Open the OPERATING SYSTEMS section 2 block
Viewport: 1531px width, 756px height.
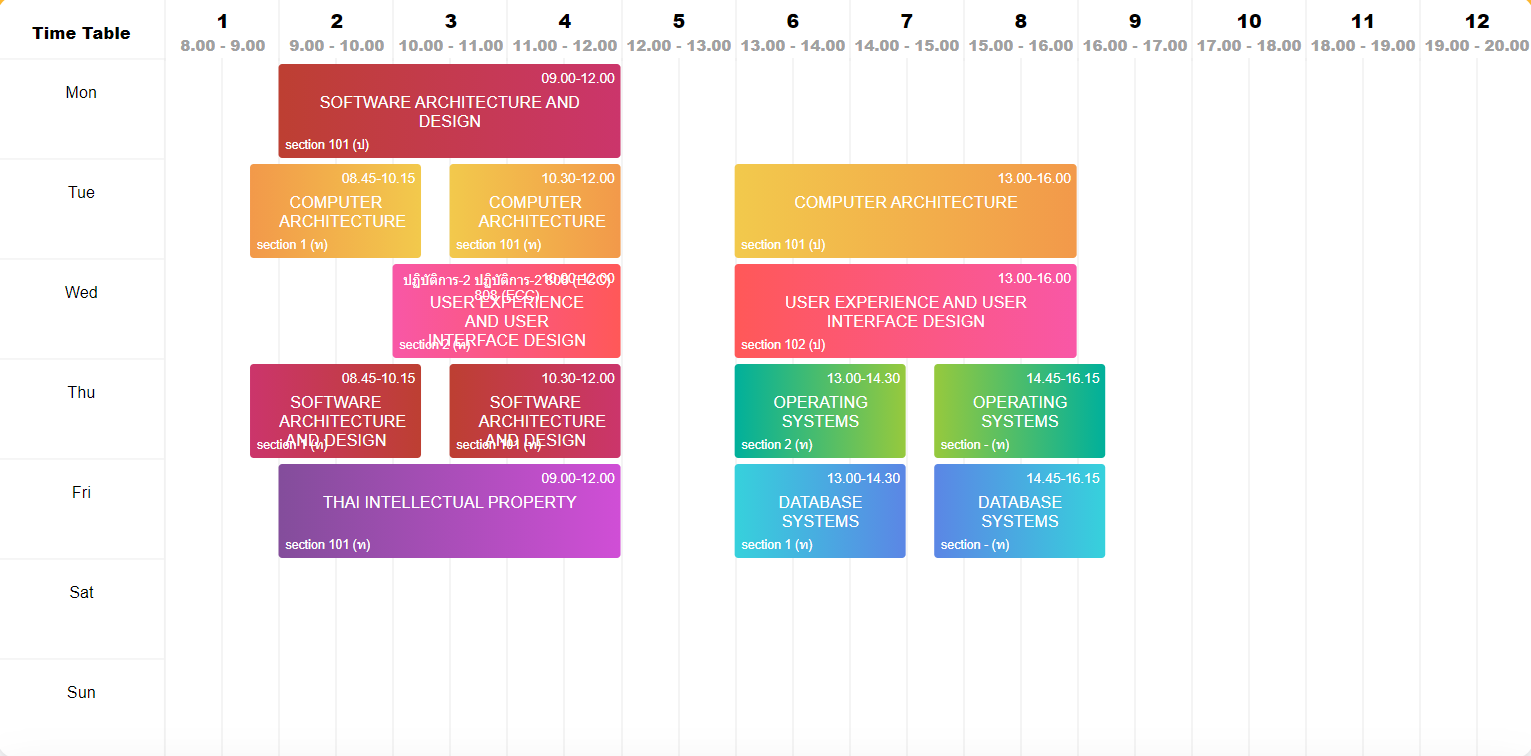(x=820, y=410)
